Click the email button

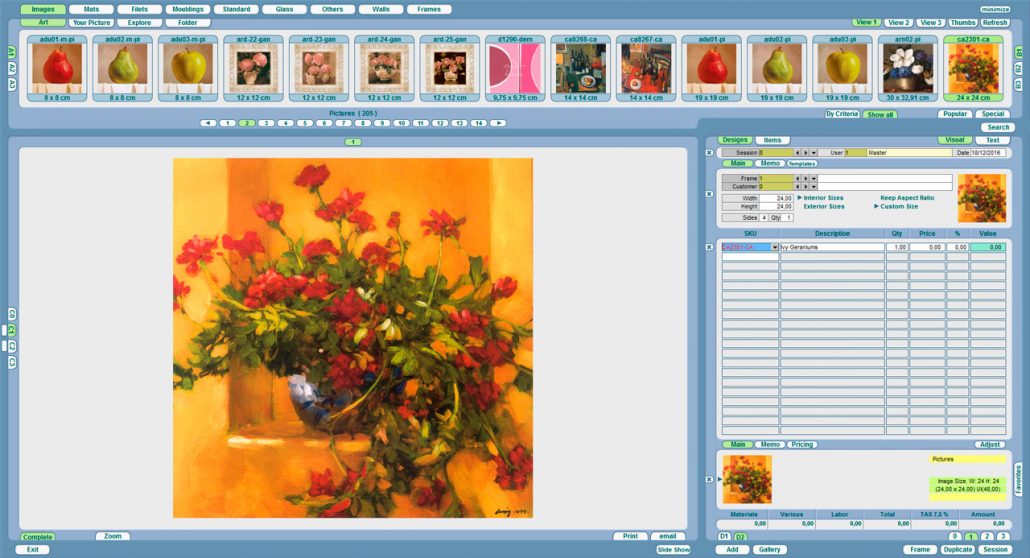coord(668,536)
